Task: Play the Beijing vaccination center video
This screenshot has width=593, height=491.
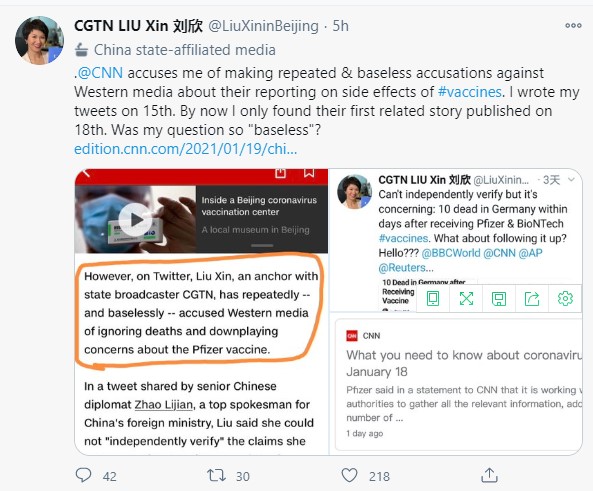Action: click(135, 220)
